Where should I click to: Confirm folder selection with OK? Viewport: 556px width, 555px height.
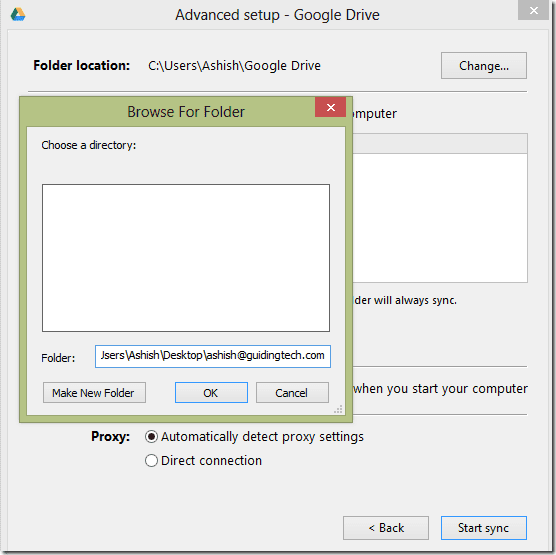point(211,393)
